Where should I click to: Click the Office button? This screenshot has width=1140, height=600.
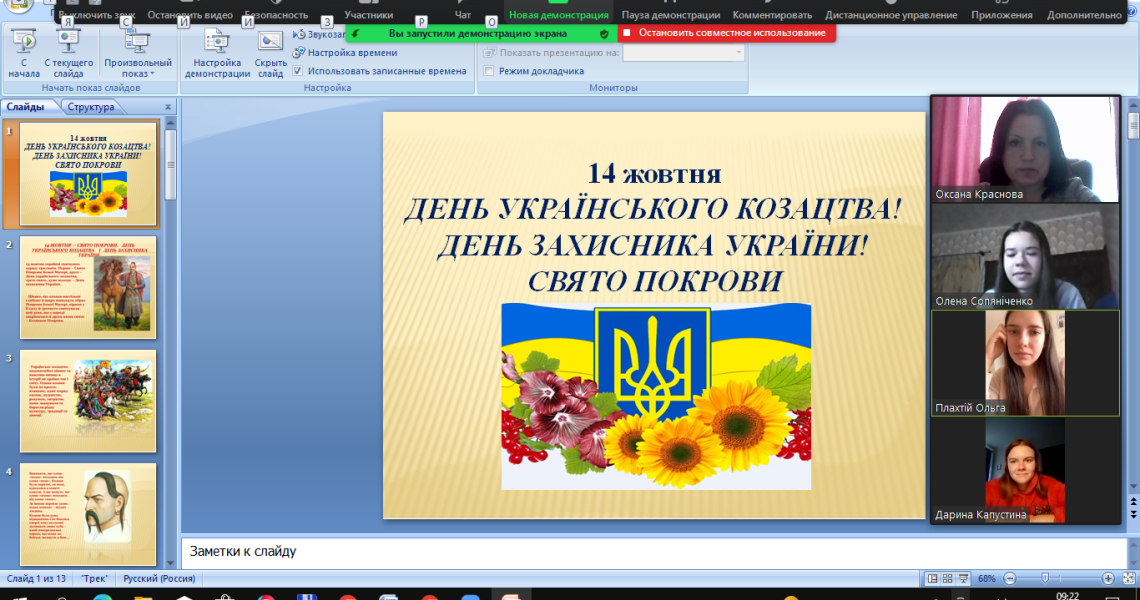click(x=20, y=6)
